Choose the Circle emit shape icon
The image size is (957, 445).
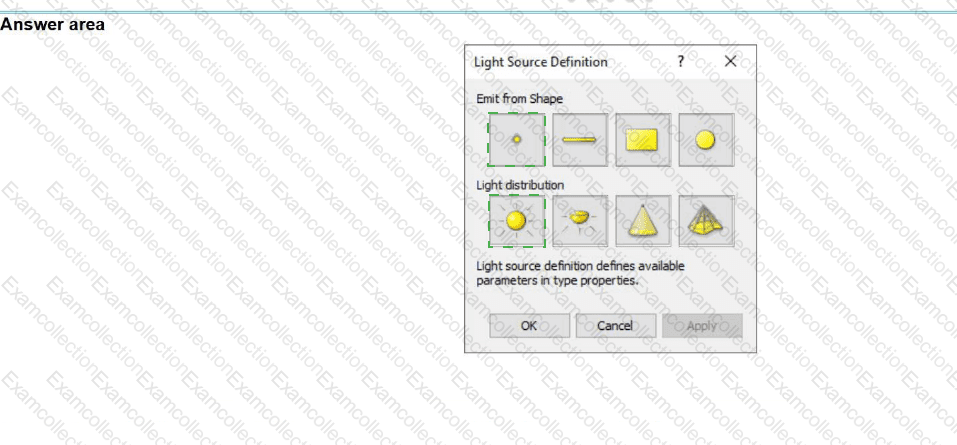[x=706, y=140]
